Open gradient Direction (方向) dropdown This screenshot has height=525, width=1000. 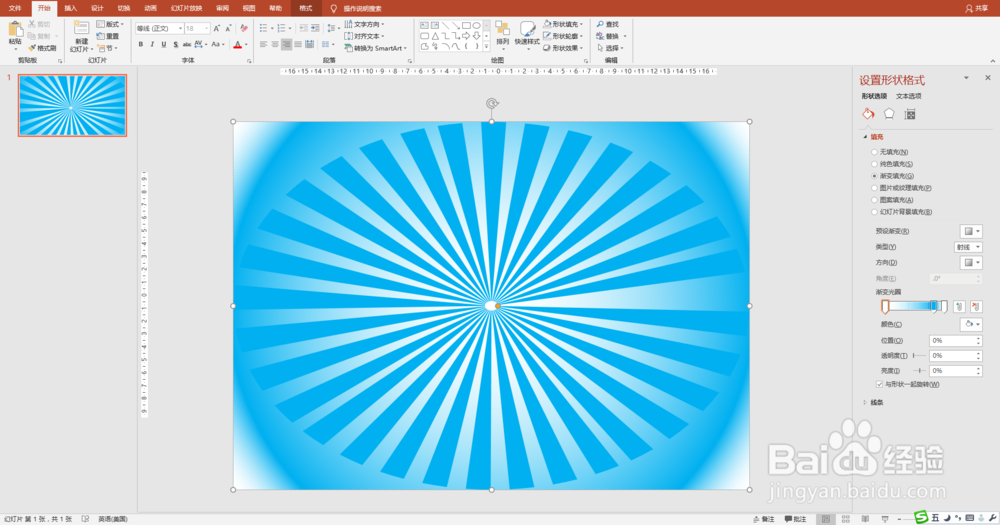[x=971, y=262]
